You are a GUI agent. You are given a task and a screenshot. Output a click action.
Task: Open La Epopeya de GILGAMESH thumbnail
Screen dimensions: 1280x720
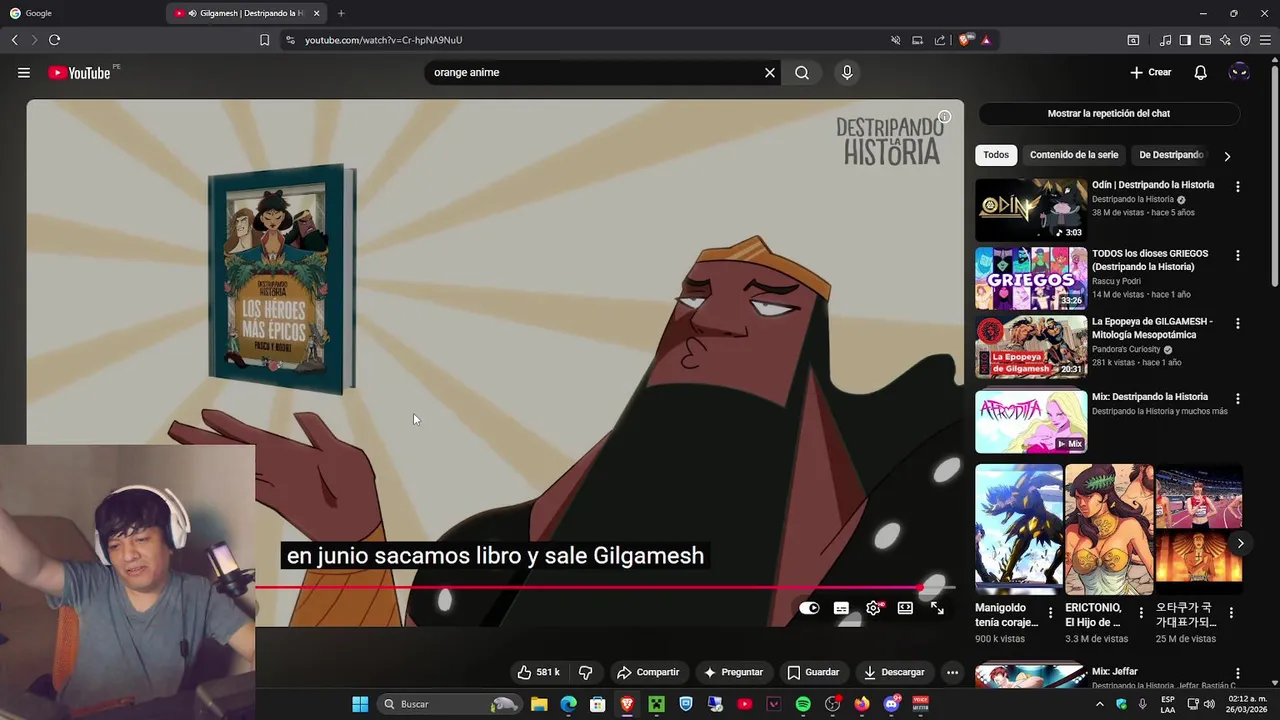(x=1031, y=347)
